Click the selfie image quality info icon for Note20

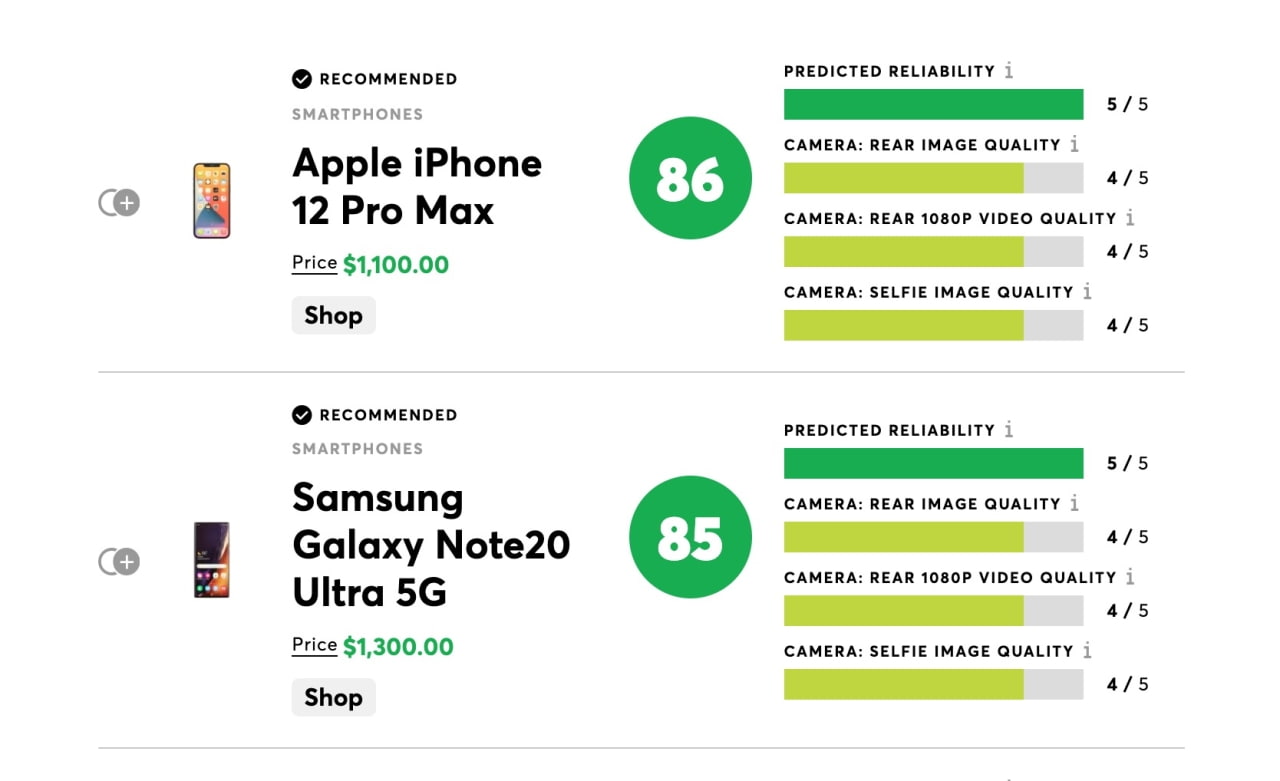pos(1086,650)
